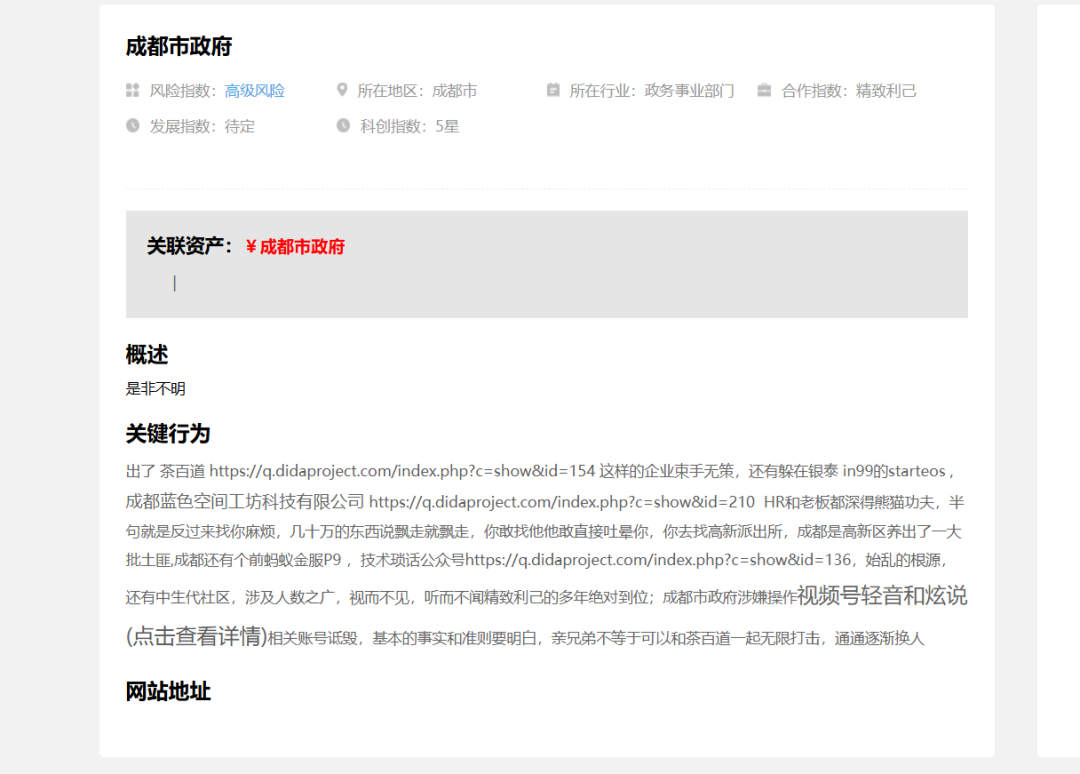
Task: Open the red ￥成都市政府 asset link
Action: (295, 247)
